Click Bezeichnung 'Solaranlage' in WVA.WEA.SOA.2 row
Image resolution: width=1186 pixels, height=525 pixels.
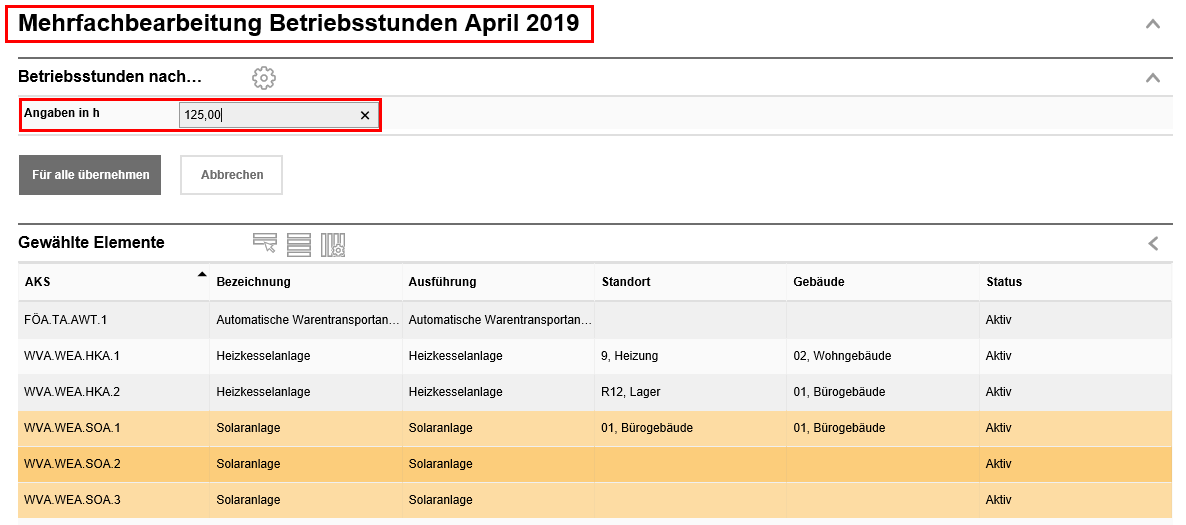248,464
